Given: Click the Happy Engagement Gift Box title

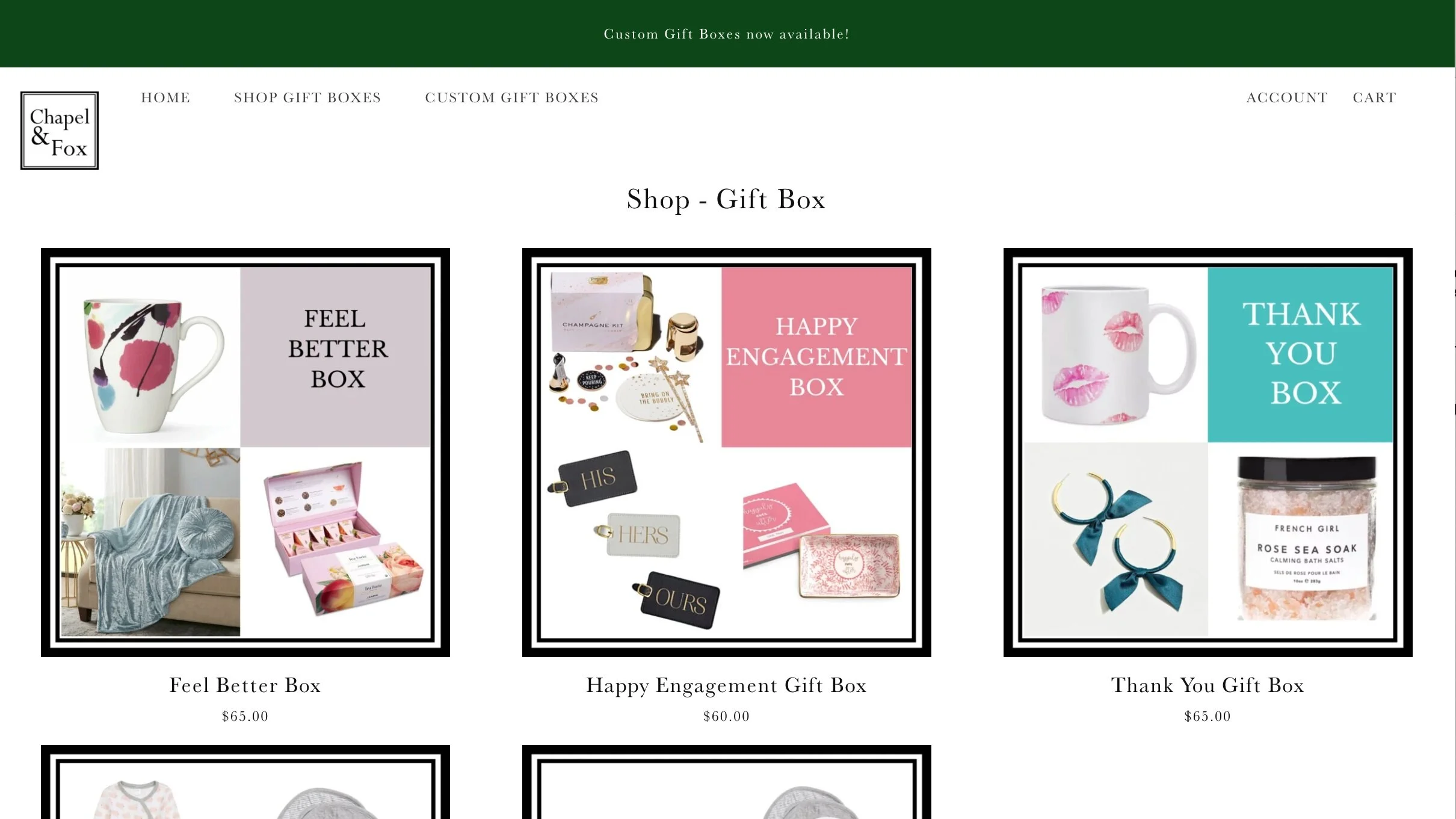Looking at the screenshot, I should (x=726, y=685).
